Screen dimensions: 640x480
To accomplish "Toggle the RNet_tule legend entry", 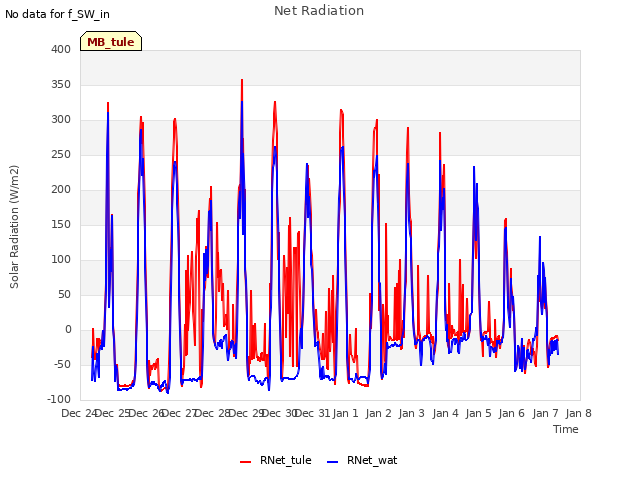I will (276, 460).
